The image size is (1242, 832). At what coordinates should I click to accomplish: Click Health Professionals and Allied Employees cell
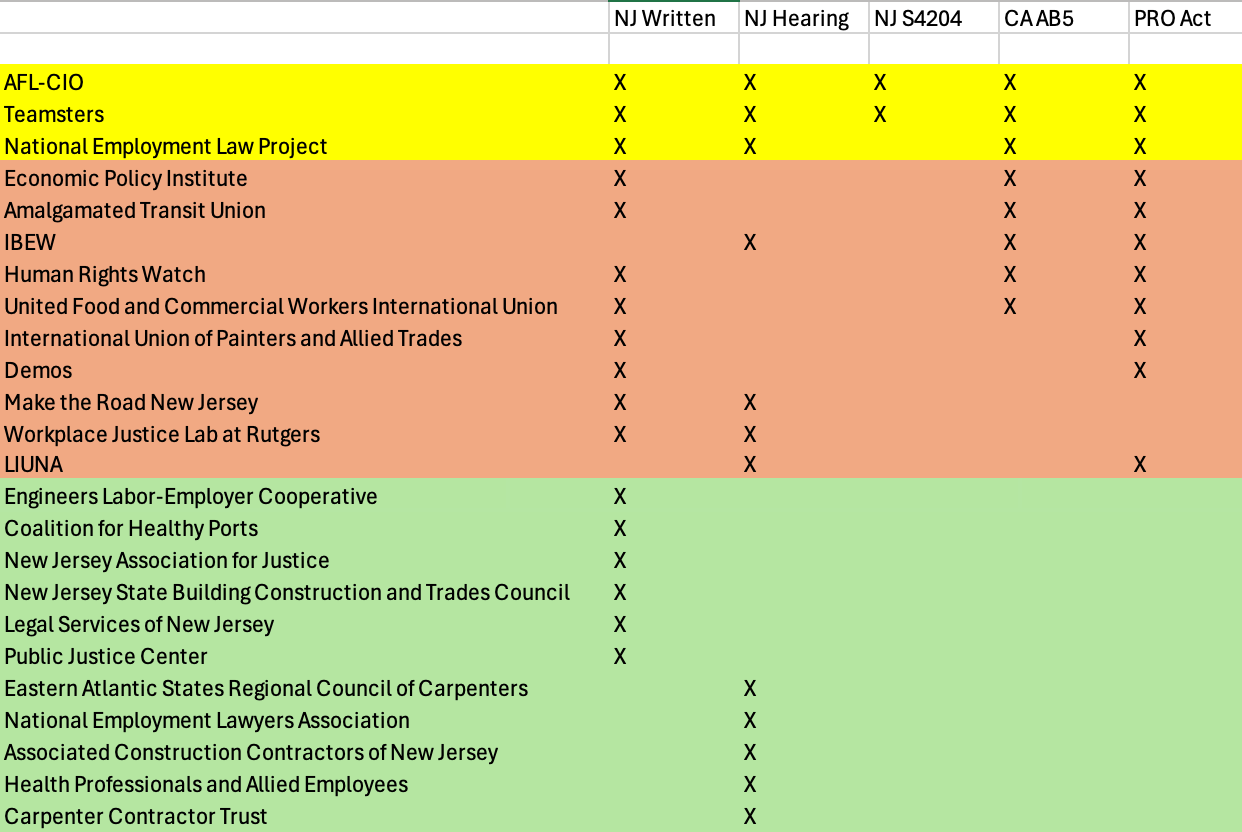tap(304, 784)
